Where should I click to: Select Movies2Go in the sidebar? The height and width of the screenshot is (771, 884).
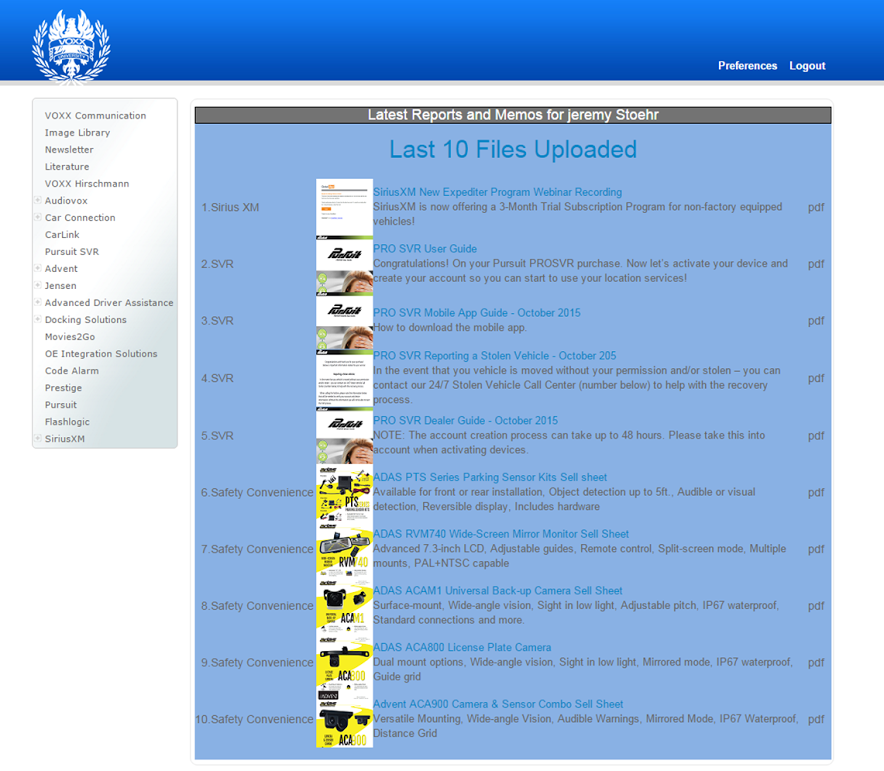click(70, 336)
